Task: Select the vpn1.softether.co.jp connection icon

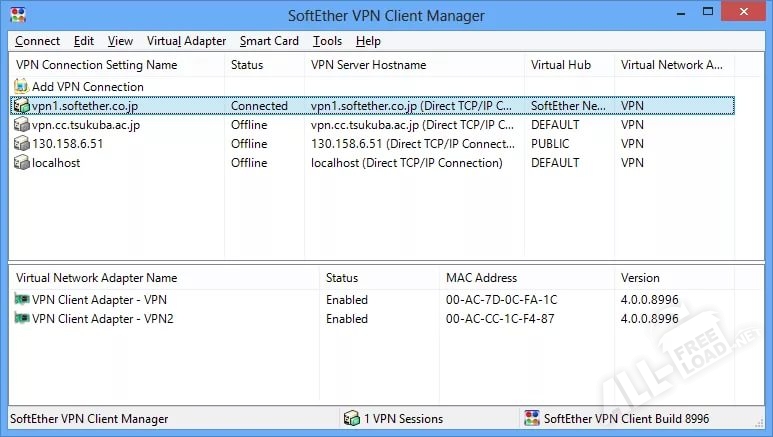Action: coord(22,106)
